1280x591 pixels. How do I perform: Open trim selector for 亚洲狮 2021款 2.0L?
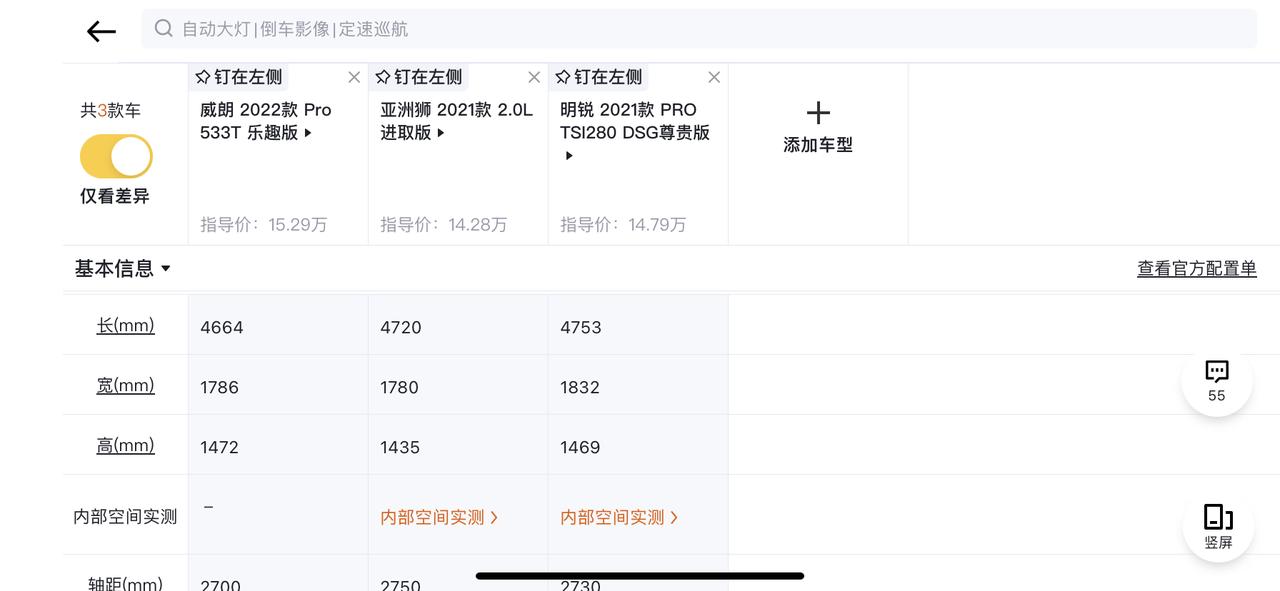coord(456,121)
